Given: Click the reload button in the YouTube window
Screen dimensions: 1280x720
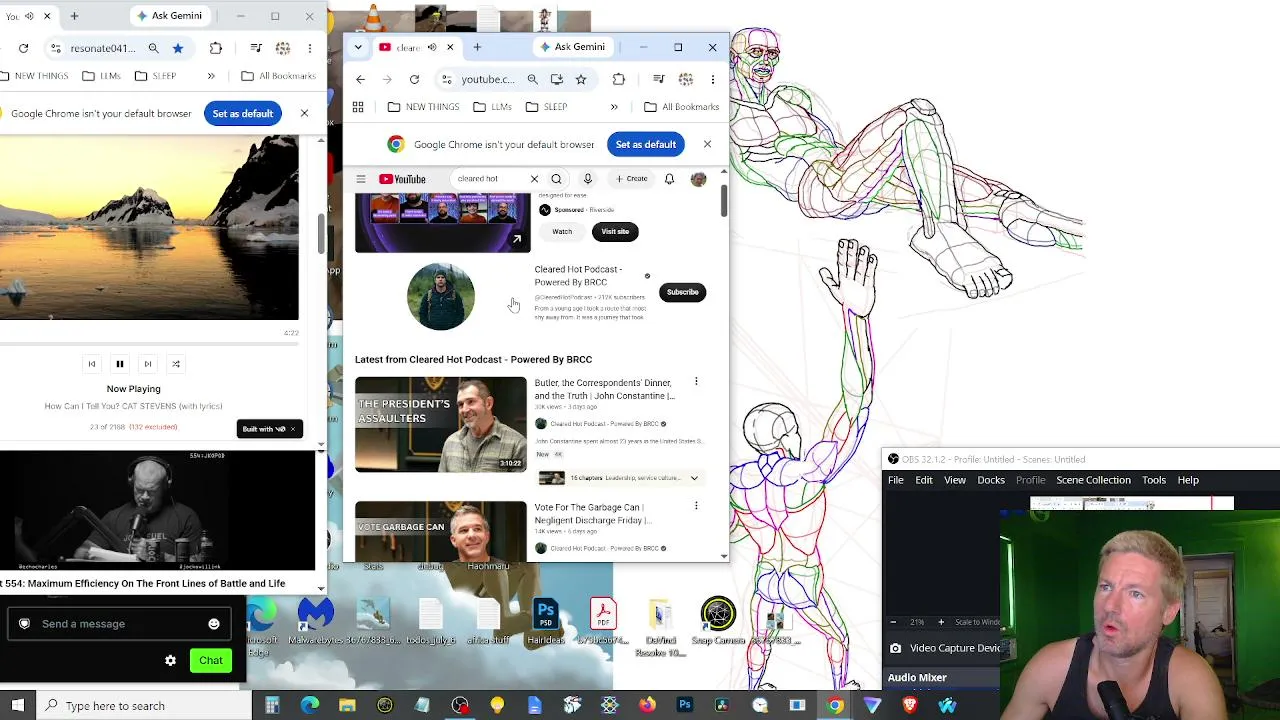Looking at the screenshot, I should [414, 79].
